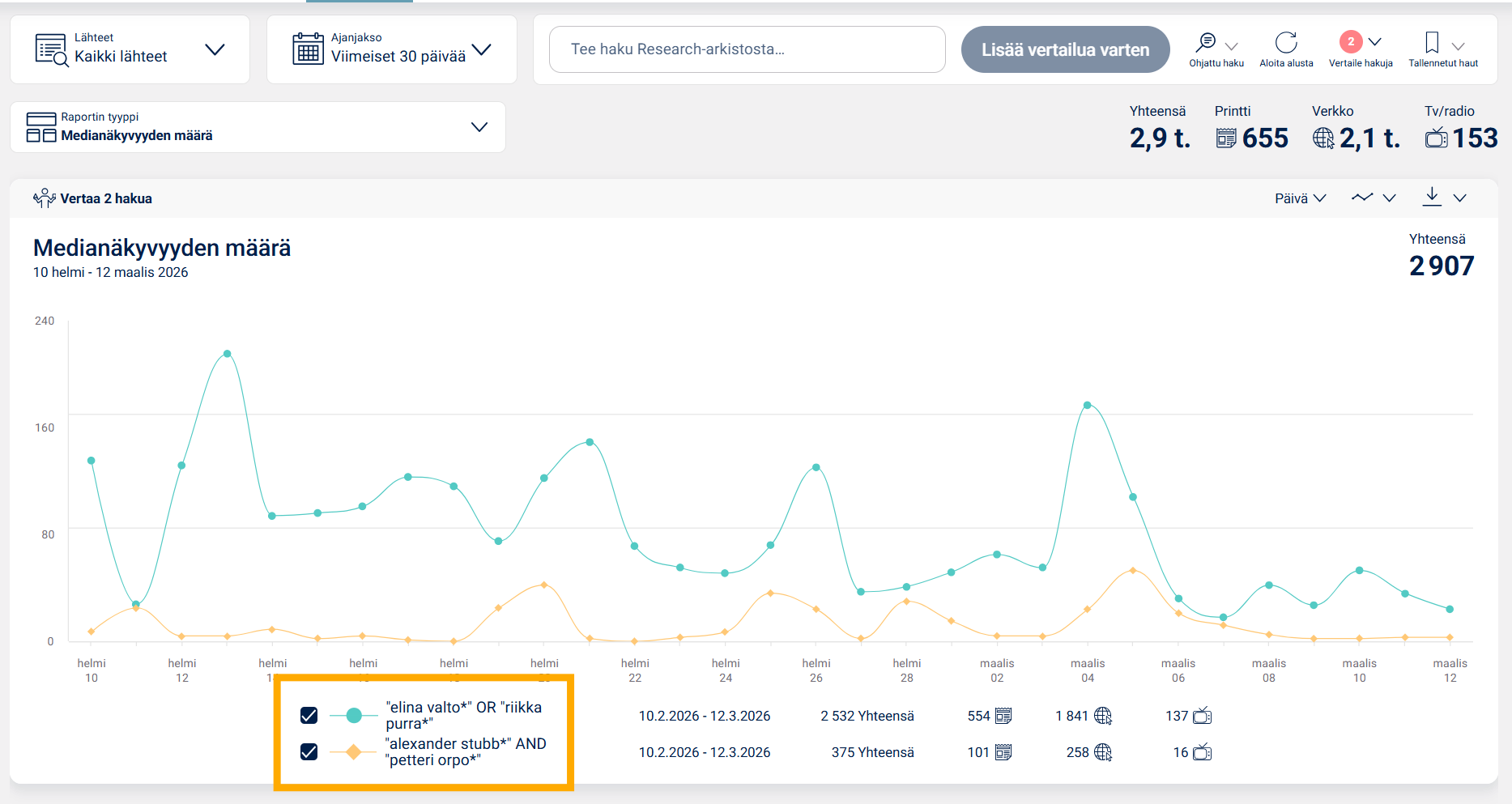The height and width of the screenshot is (804, 1512).
Task: Open Vertaile hakuja red badge icon
Action: tap(1350, 41)
